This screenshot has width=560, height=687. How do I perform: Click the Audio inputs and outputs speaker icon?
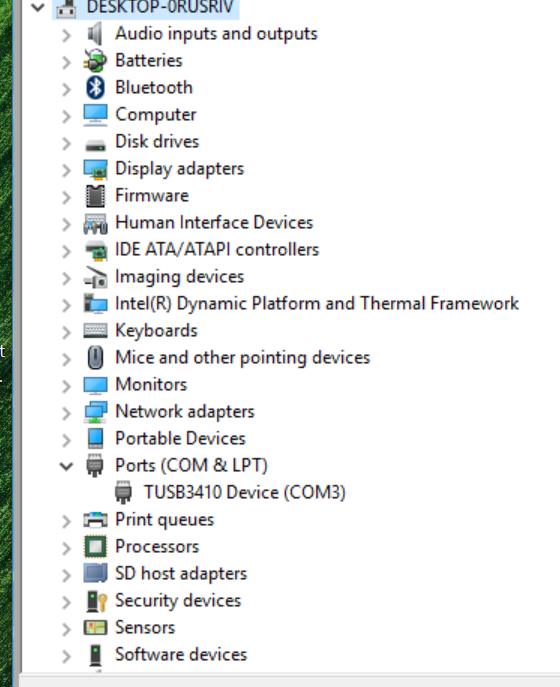point(95,34)
